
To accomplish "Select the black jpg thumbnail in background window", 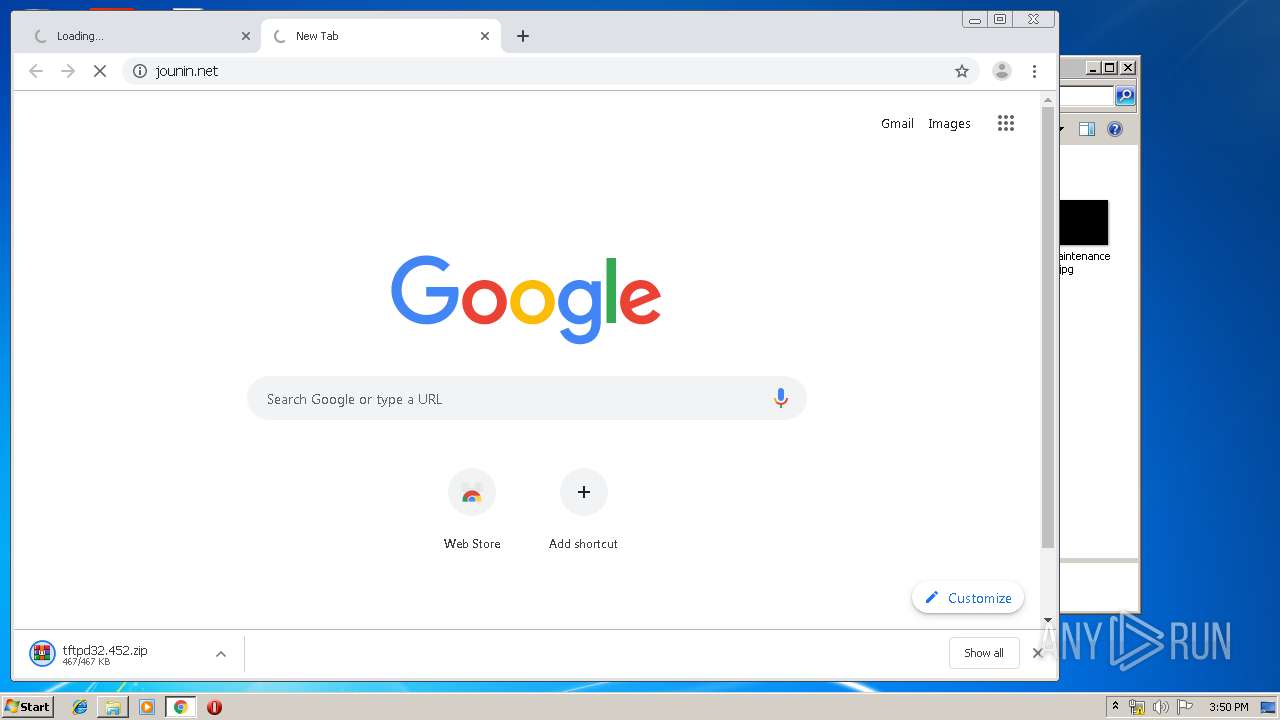I will (x=1084, y=222).
